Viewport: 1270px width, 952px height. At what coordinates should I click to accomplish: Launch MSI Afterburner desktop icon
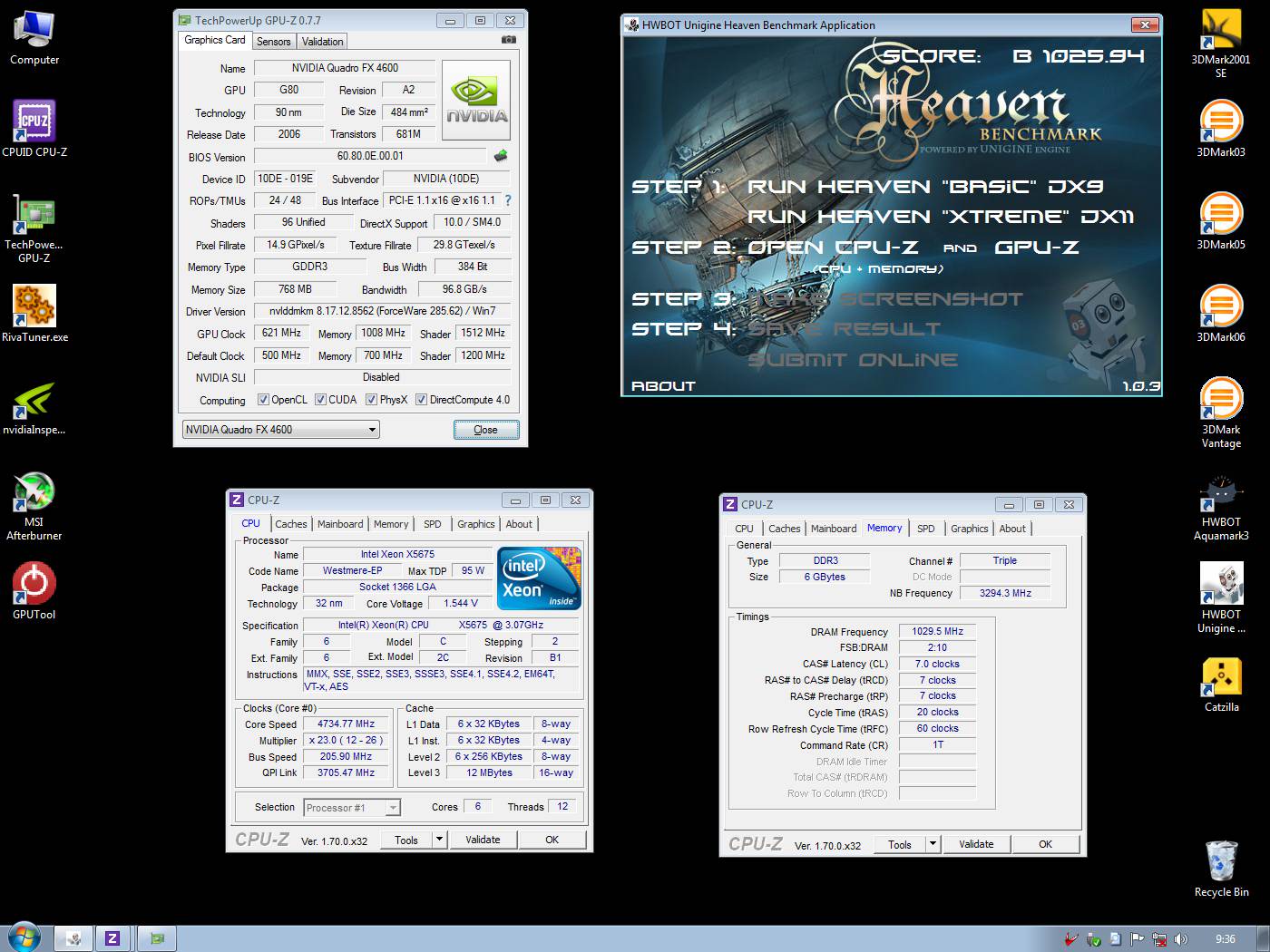click(x=34, y=506)
